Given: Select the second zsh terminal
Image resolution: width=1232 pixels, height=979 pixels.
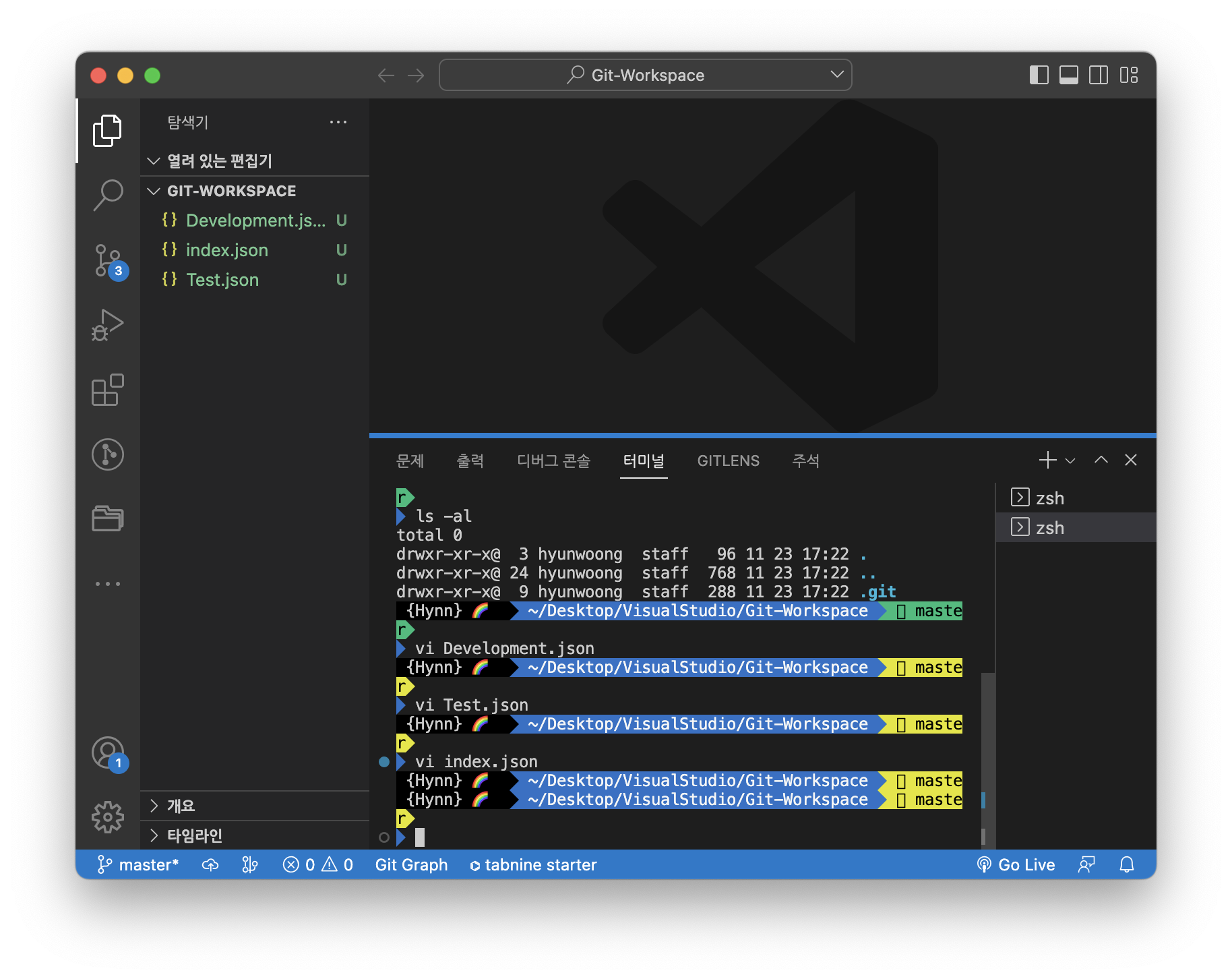Looking at the screenshot, I should (1076, 527).
